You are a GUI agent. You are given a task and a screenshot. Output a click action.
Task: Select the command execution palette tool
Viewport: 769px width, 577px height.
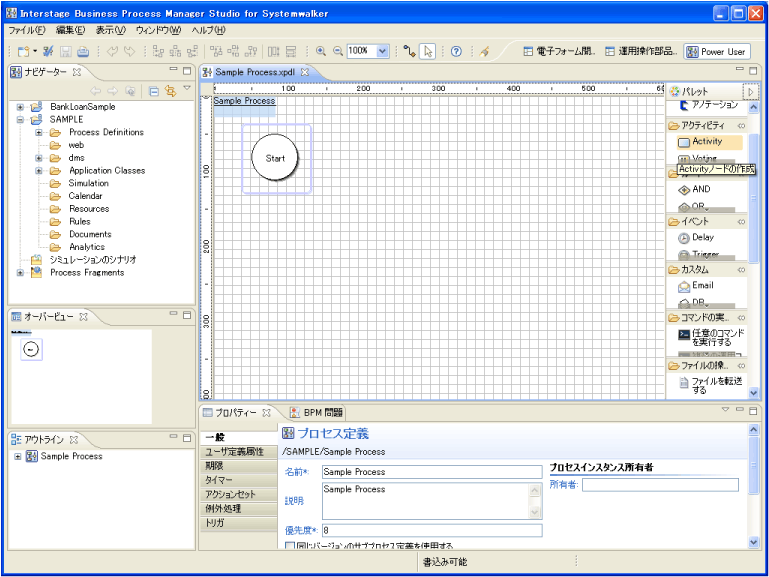(711, 338)
